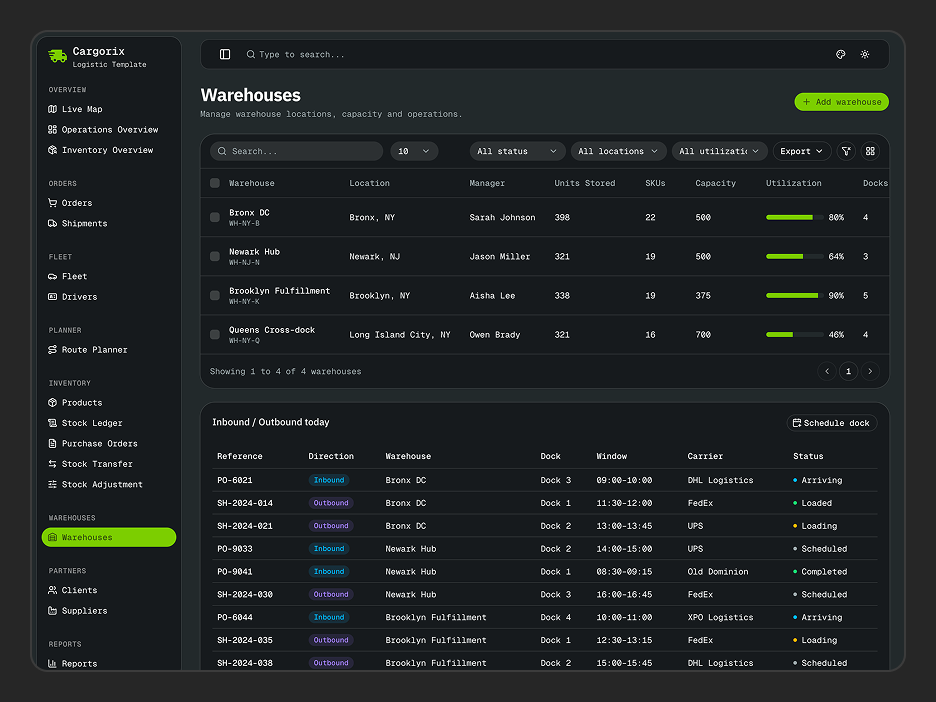Navigate to Shipments menu item
This screenshot has height=702, width=936.
pos(109,223)
